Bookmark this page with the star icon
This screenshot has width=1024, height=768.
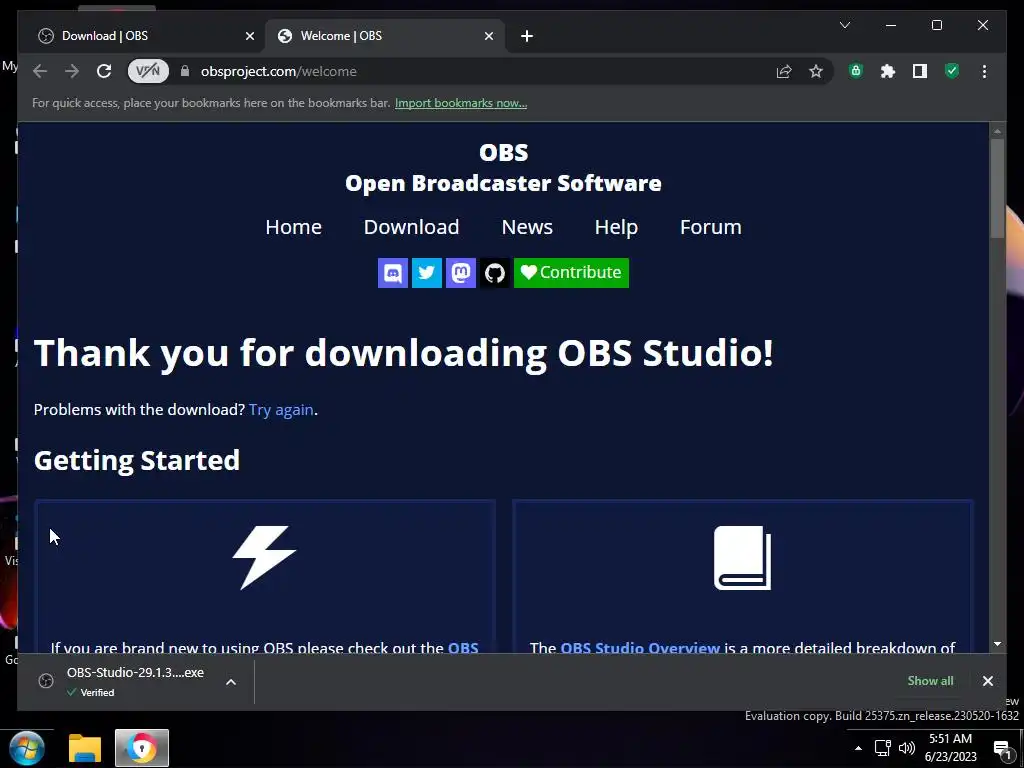tap(816, 71)
